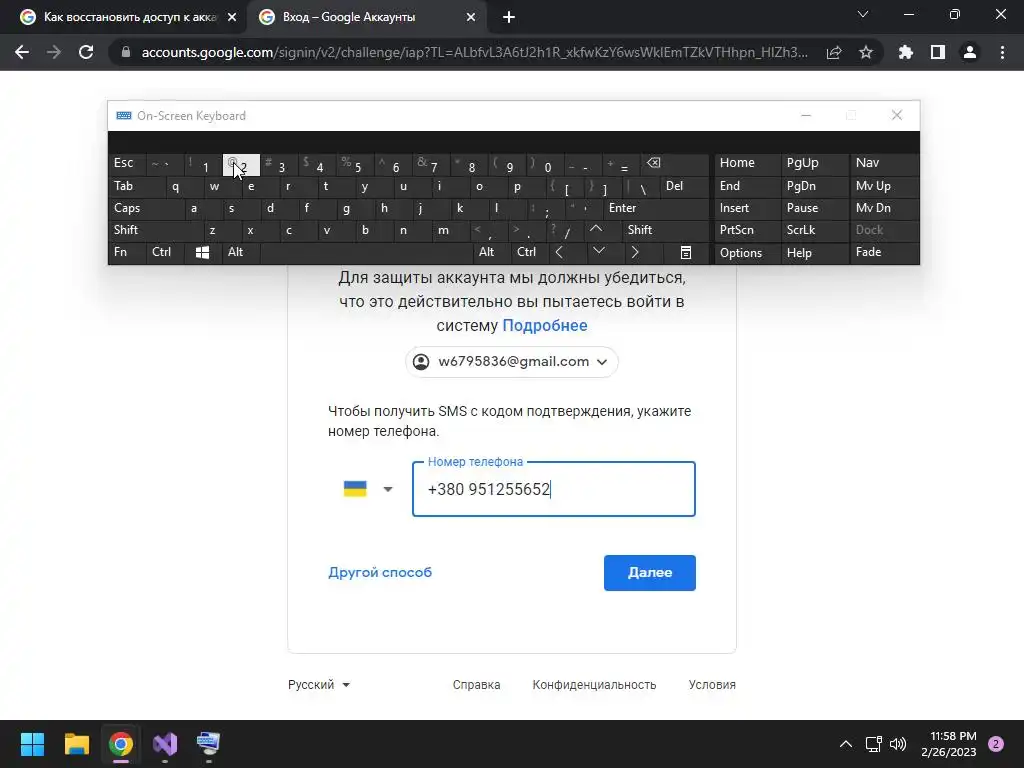Viewport: 1024px width, 768px height.
Task: Open Windows Start menu
Action: click(x=33, y=744)
